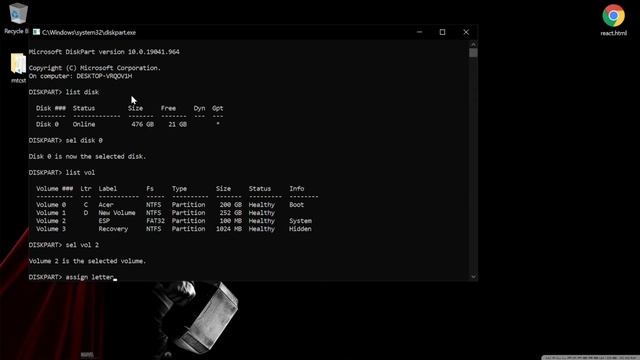The width and height of the screenshot is (640, 360).
Task: Click the '21 GB' free space value
Action: [x=178, y=124]
